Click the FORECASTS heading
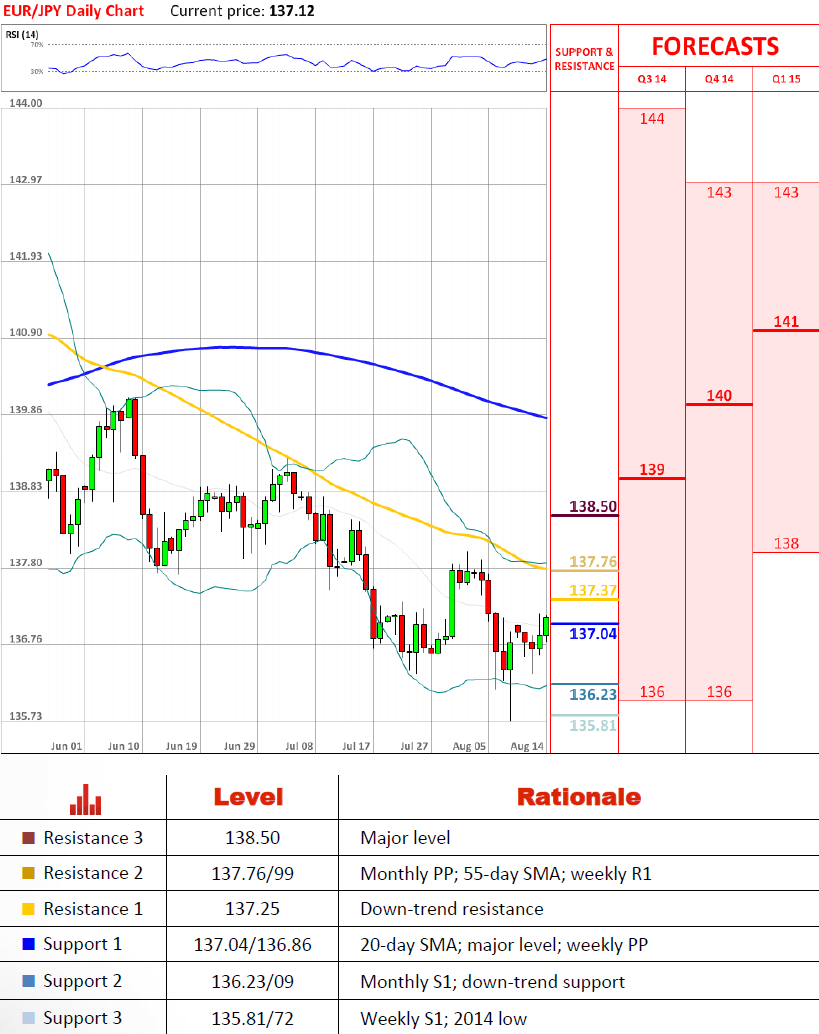The image size is (819, 1034). pos(715,47)
